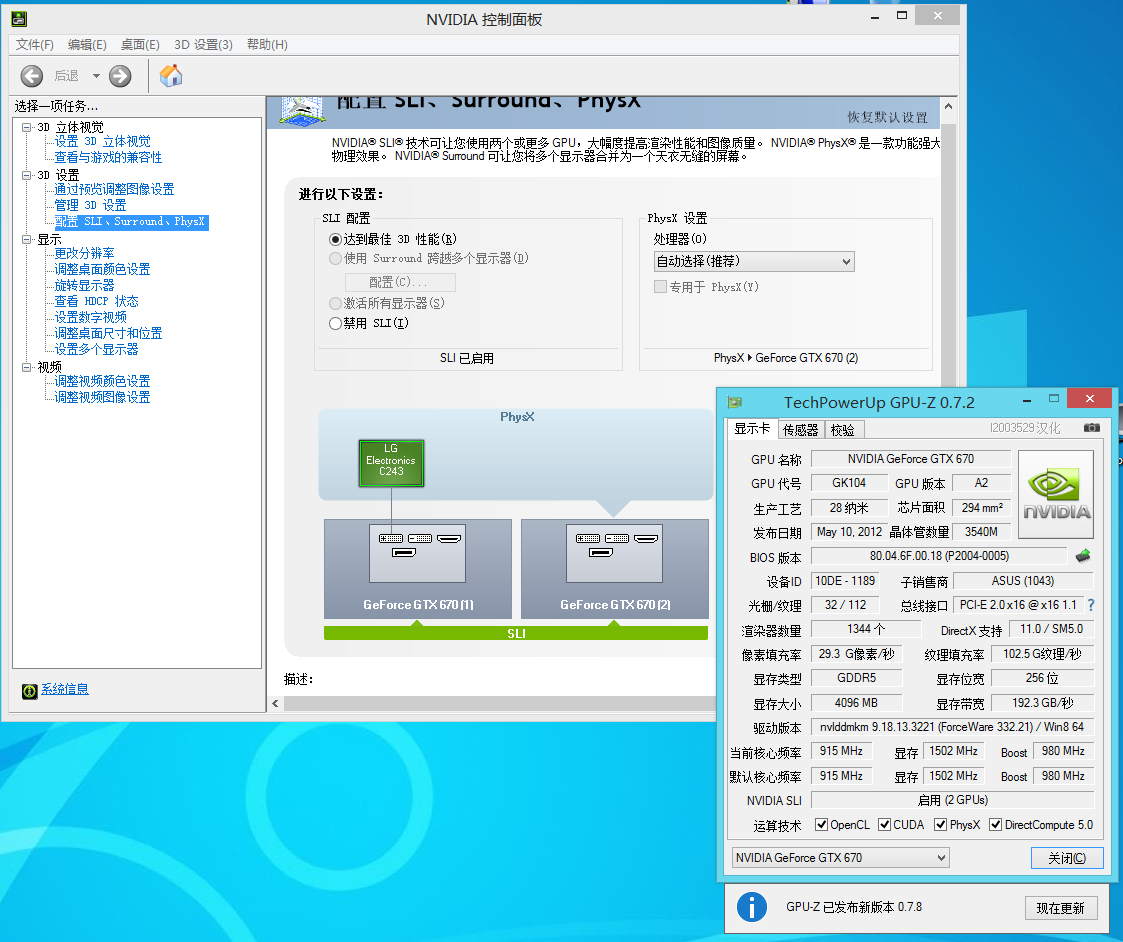Open 文件(F) menu

(34, 44)
